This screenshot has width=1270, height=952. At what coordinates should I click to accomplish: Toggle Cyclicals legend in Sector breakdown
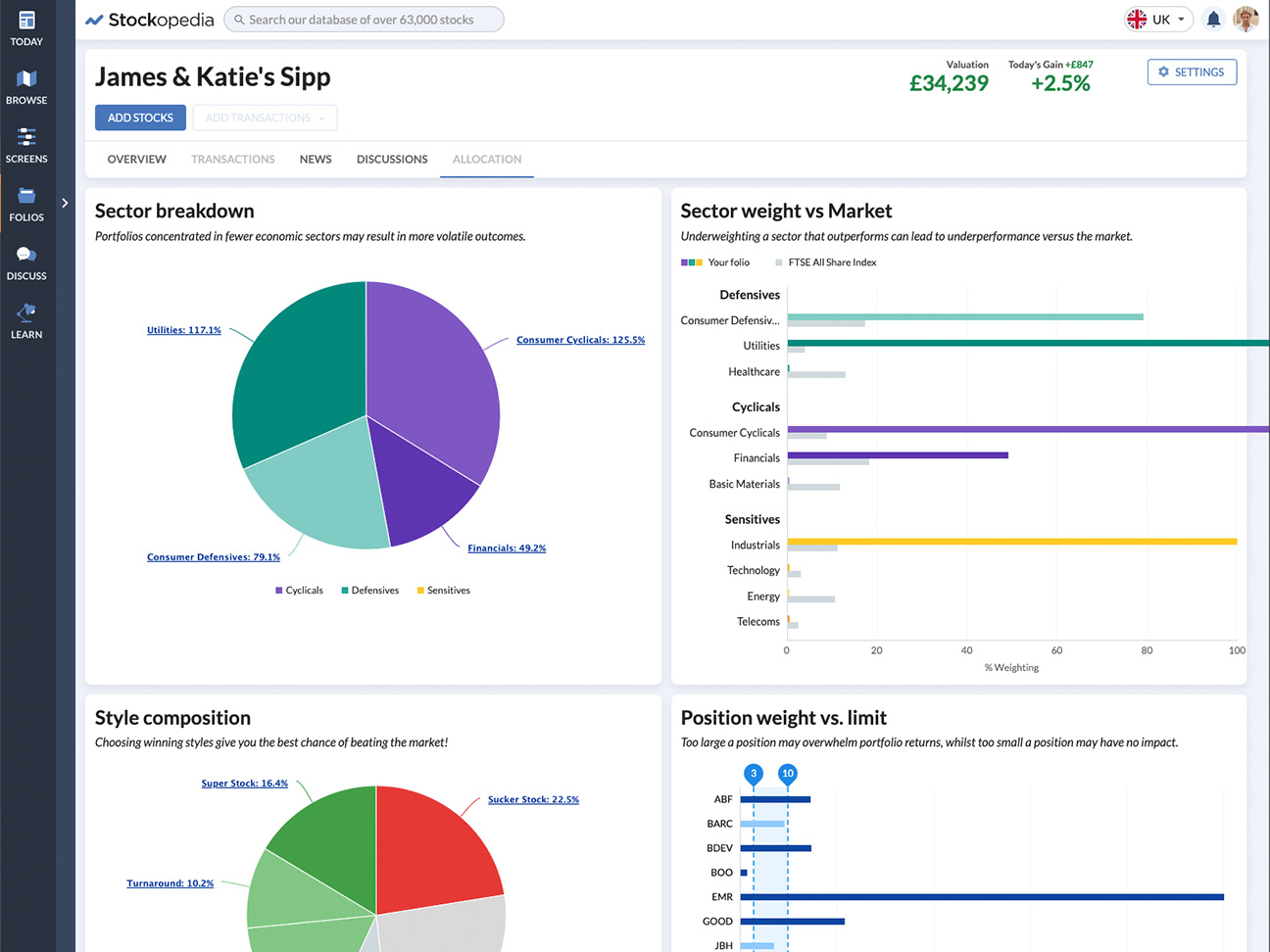pos(299,590)
